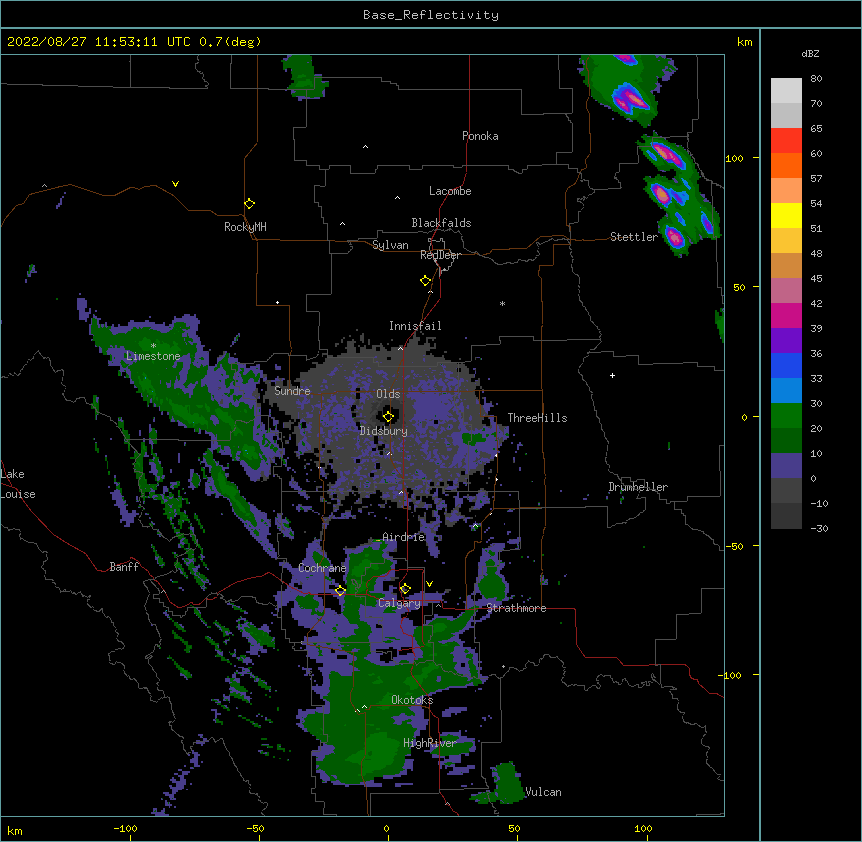Viewport: 862px width, 842px height.
Task: Select the -30 value on the dBZ legend
Action: [x=819, y=528]
